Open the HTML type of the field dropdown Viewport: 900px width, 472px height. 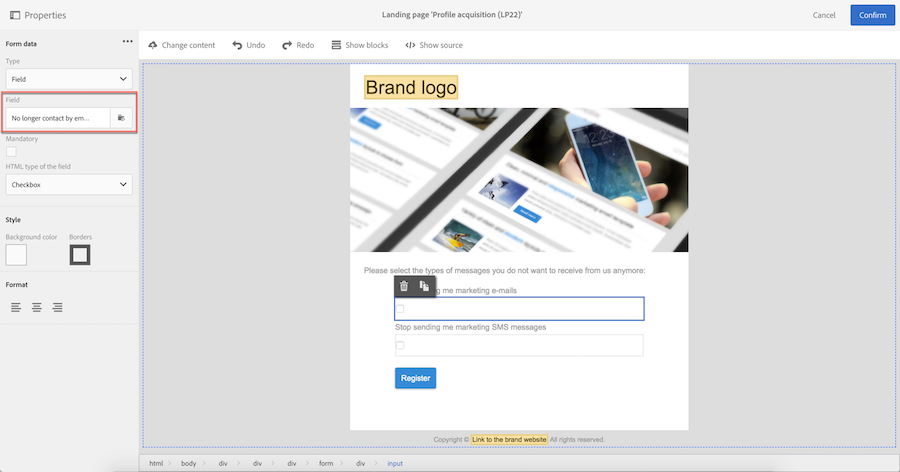69,185
